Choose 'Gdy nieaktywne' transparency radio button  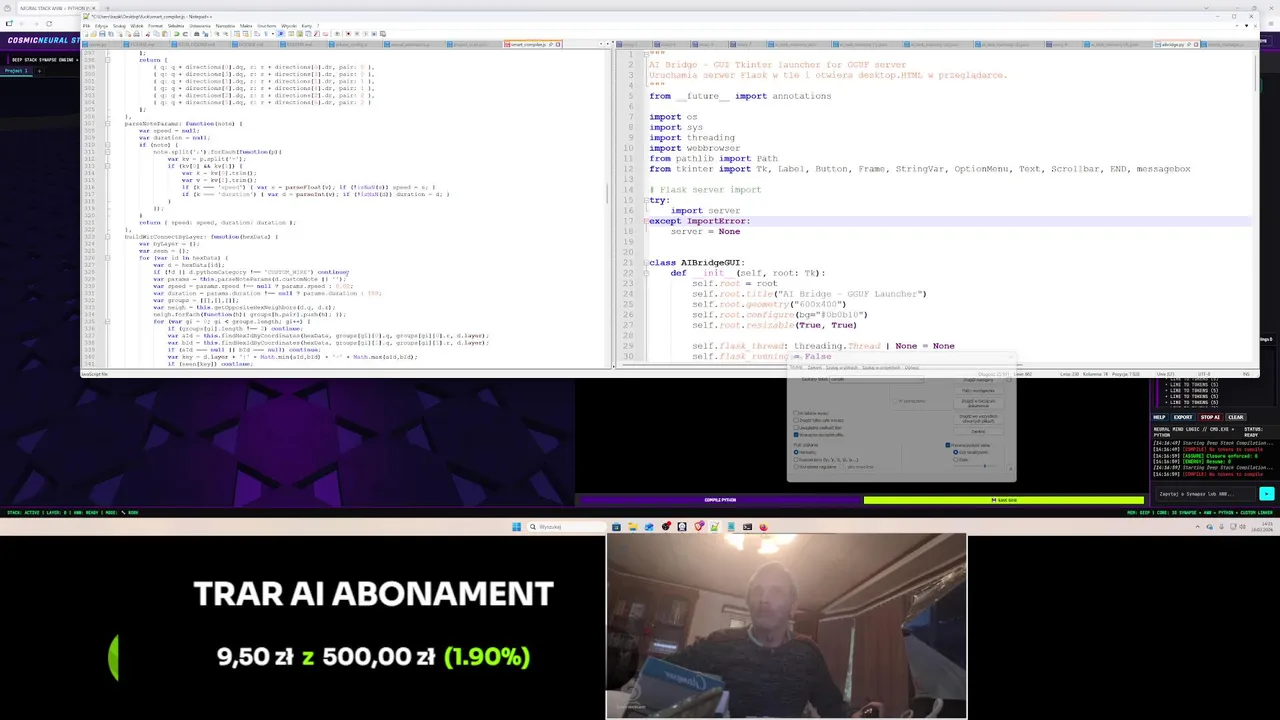click(x=955, y=452)
